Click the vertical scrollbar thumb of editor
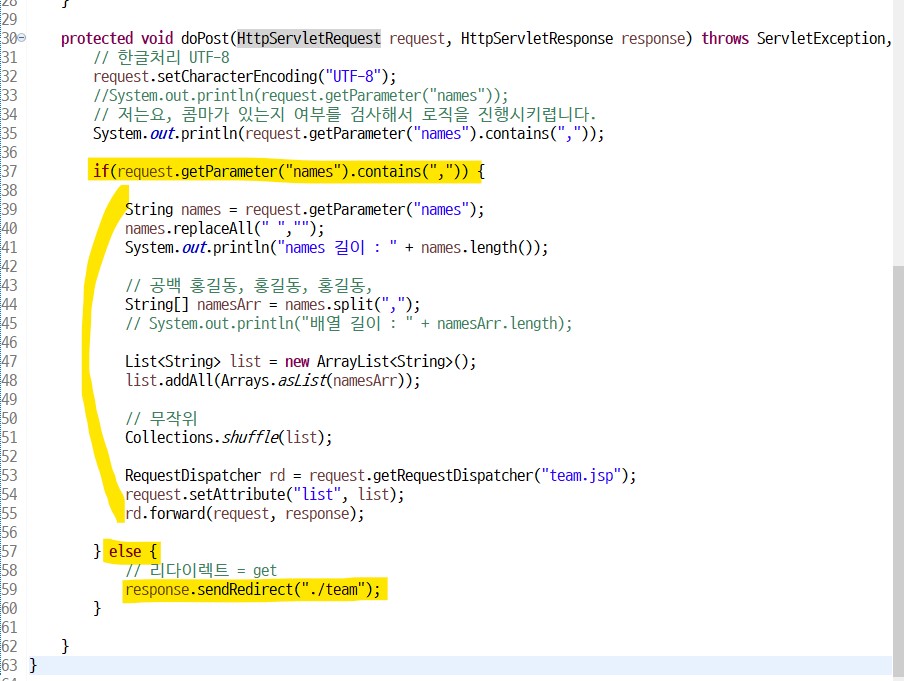Viewport: 904px width, 681px height. (898, 470)
